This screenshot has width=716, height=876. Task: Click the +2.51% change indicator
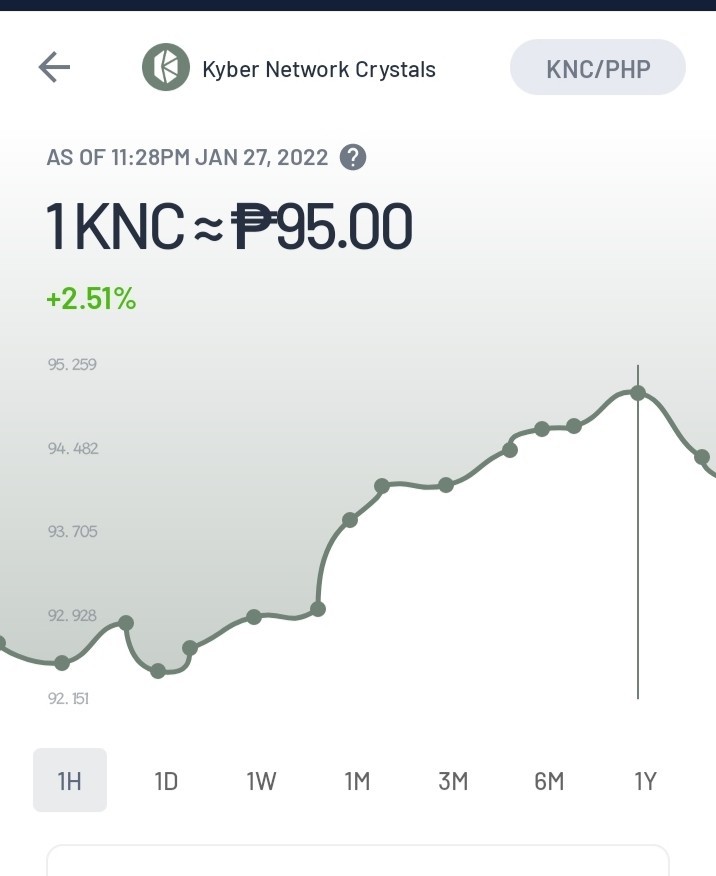[x=91, y=298]
